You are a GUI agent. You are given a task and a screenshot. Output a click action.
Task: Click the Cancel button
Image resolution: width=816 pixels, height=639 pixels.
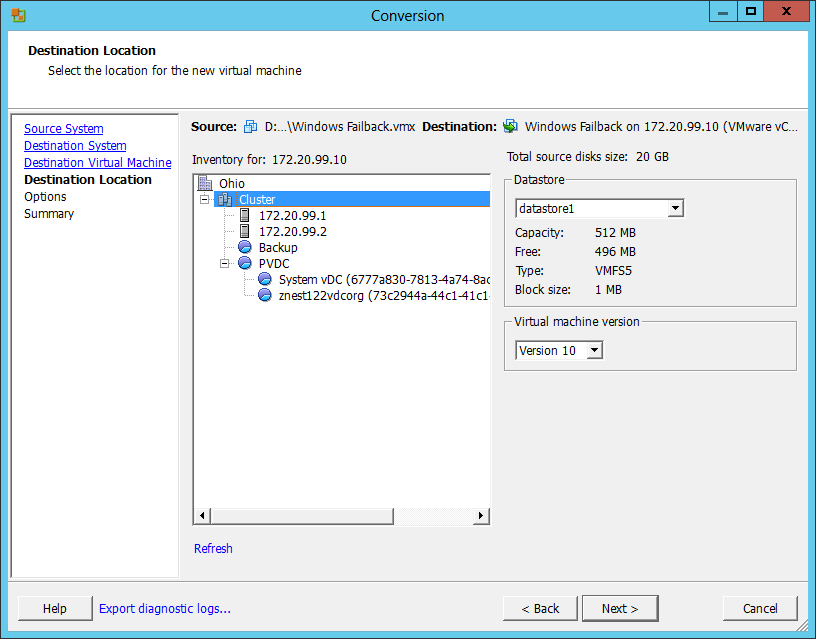tap(760, 608)
